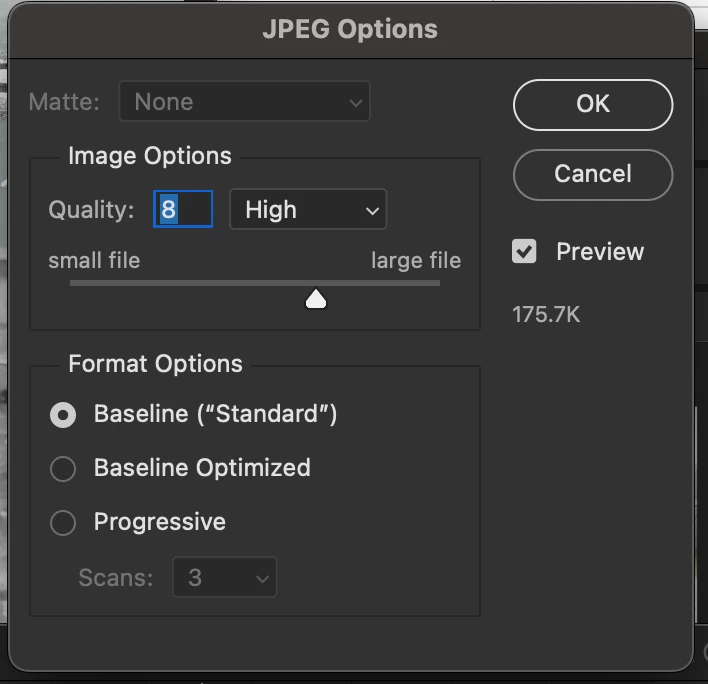Click the Quality value input field

183,210
